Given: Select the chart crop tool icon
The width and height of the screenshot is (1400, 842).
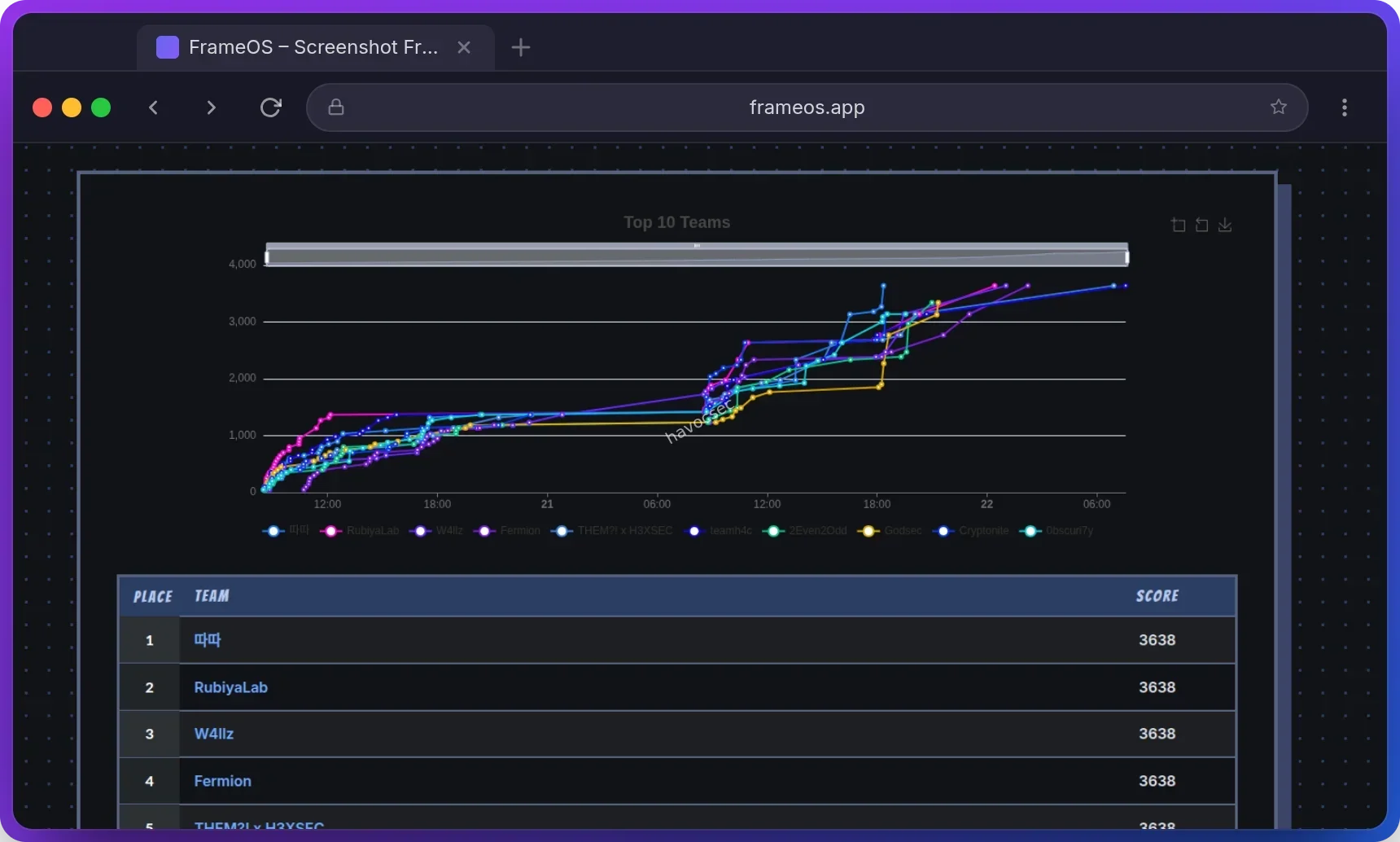Looking at the screenshot, I should (x=1178, y=225).
